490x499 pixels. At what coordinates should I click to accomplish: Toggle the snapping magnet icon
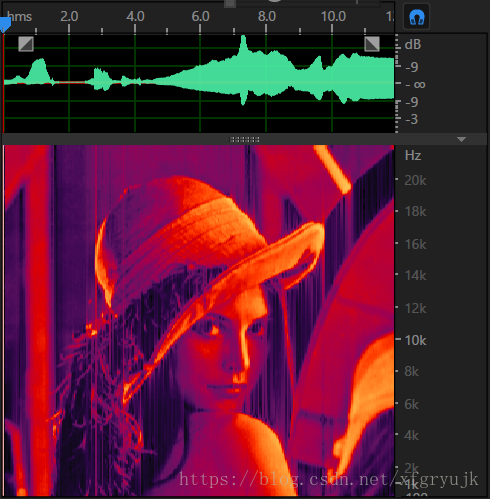click(416, 17)
